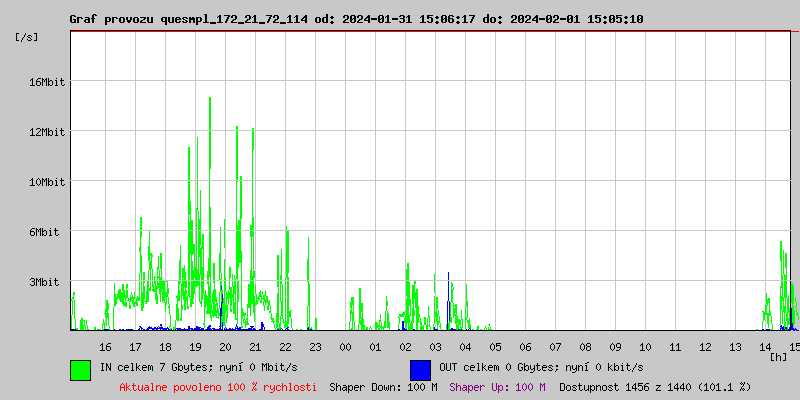Click the graph title text at top
The image size is (800, 400).
point(356,19)
